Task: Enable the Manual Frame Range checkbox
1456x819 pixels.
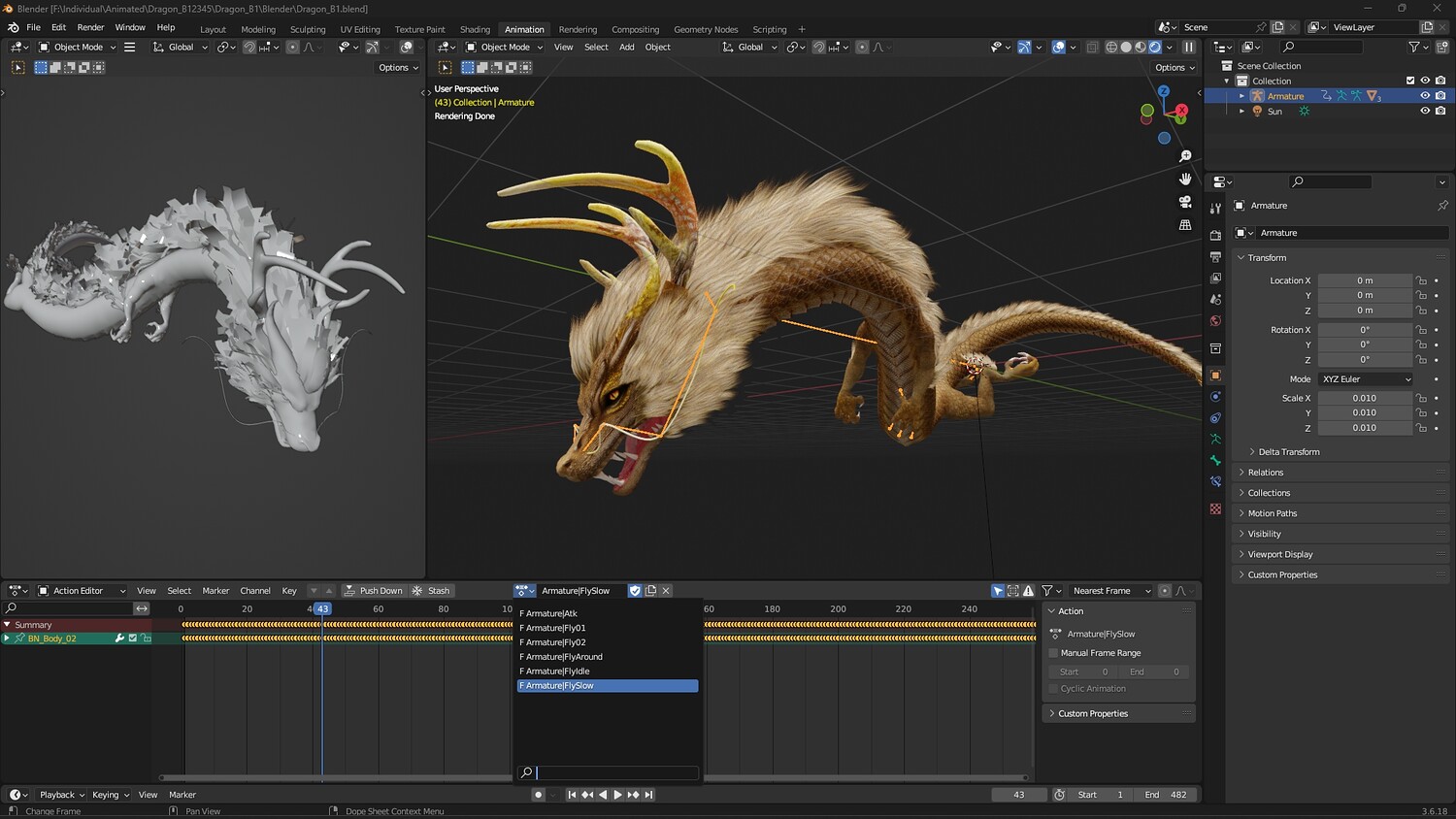Action: (1053, 653)
